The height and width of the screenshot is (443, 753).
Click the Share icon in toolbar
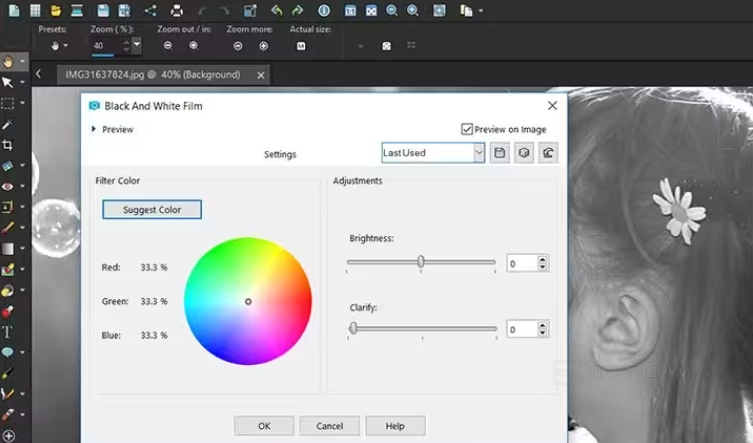(150, 11)
